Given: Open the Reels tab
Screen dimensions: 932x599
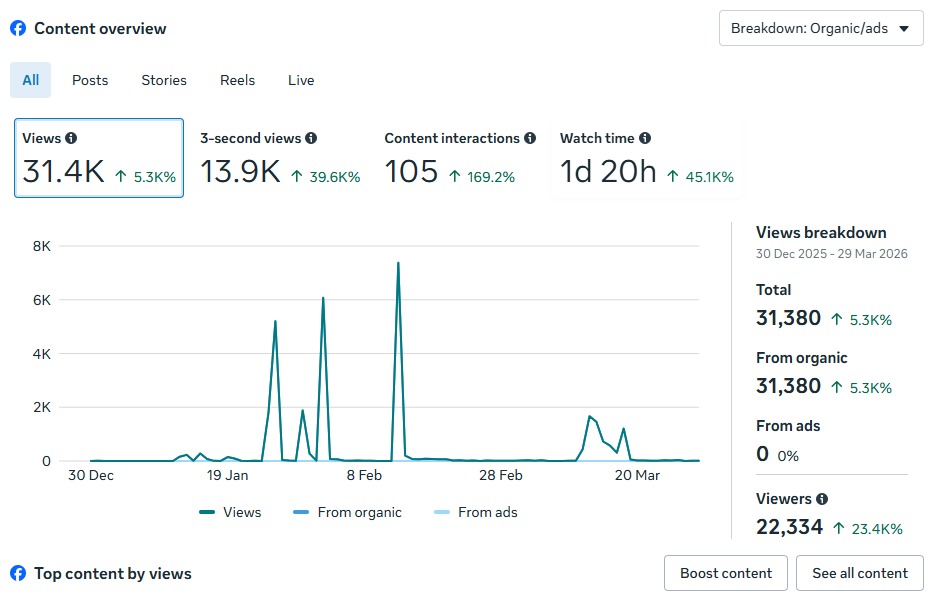Looking at the screenshot, I should [x=237, y=80].
